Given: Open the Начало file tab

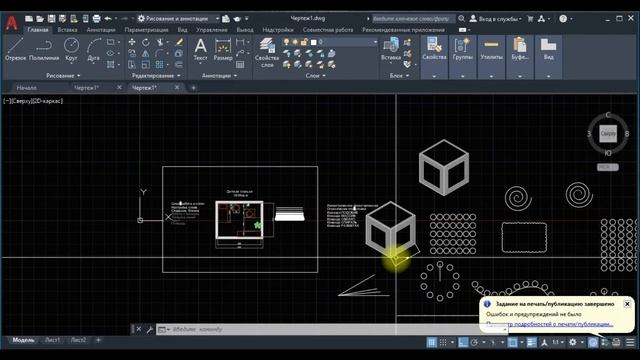Looking at the screenshot, I should [27, 88].
